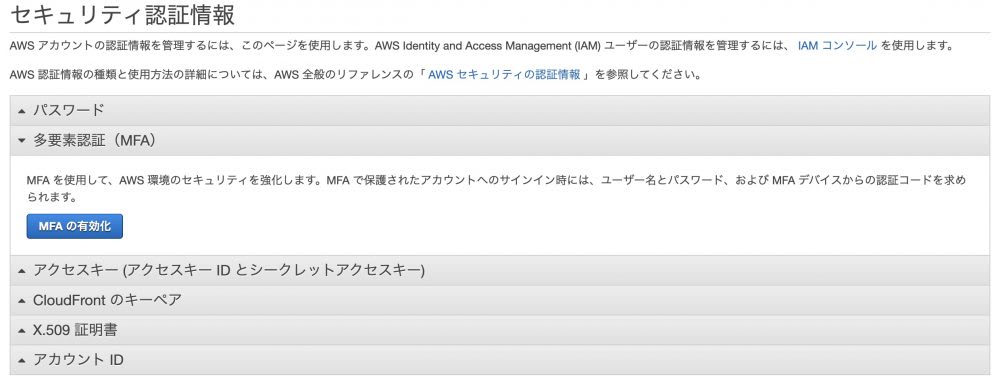Click the セキュリティ認証情報 page heading

[x=123, y=14]
